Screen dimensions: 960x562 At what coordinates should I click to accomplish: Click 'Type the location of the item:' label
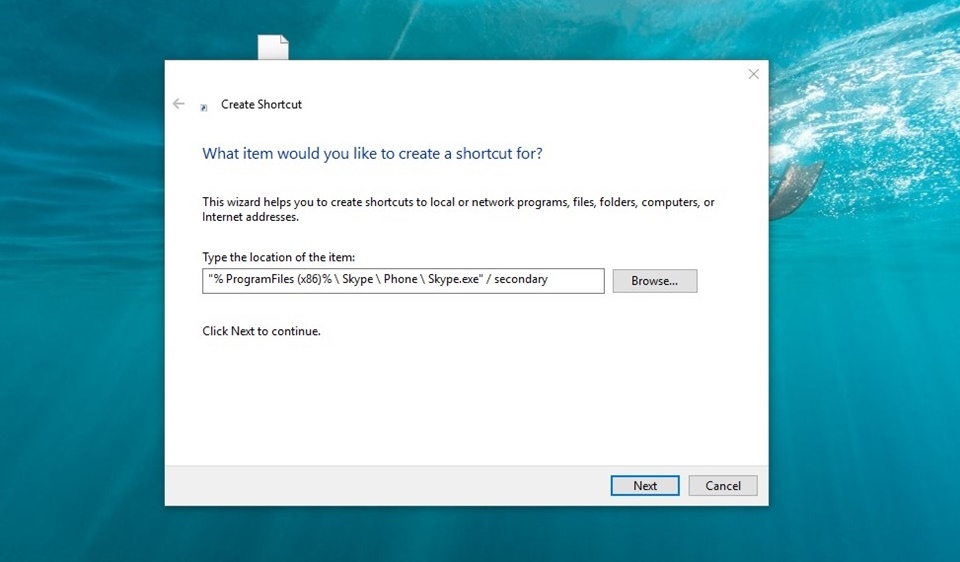coord(279,257)
